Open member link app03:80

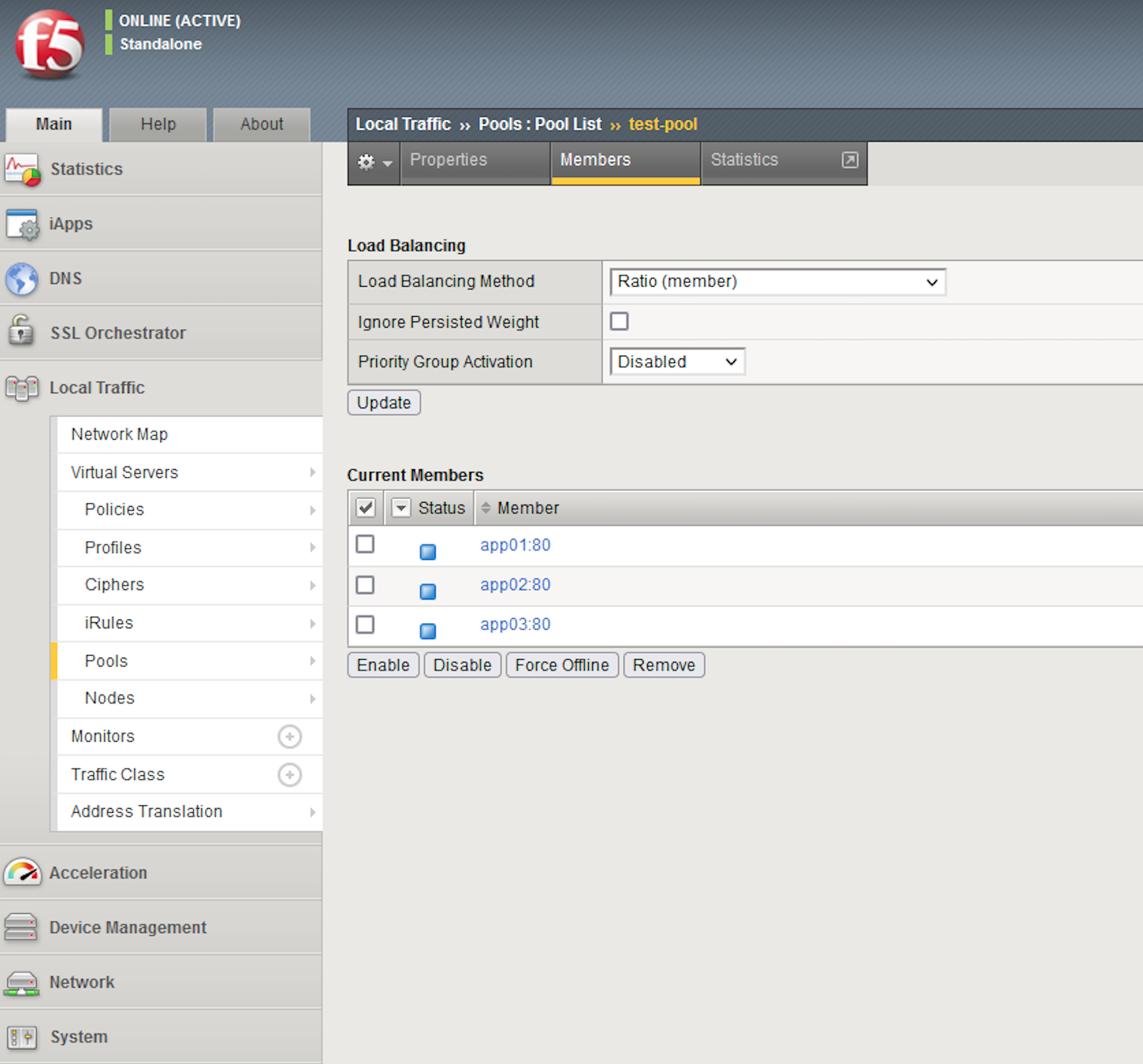click(x=515, y=624)
